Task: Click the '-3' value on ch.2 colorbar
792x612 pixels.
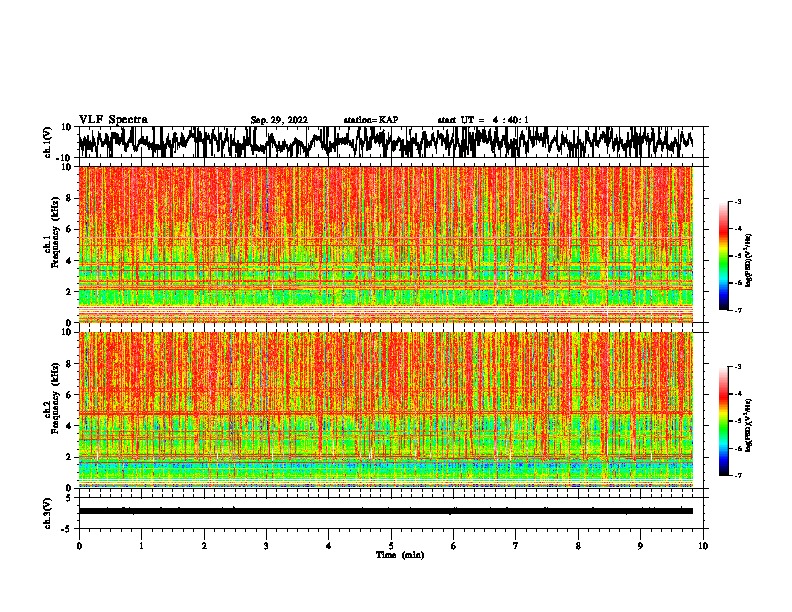Action: 737,367
